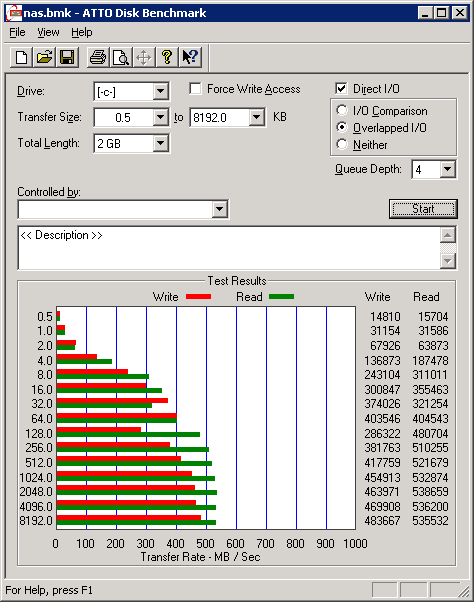This screenshot has height=602, width=474.
Task: Expand the Queue Depth dropdown
Action: pos(448,169)
